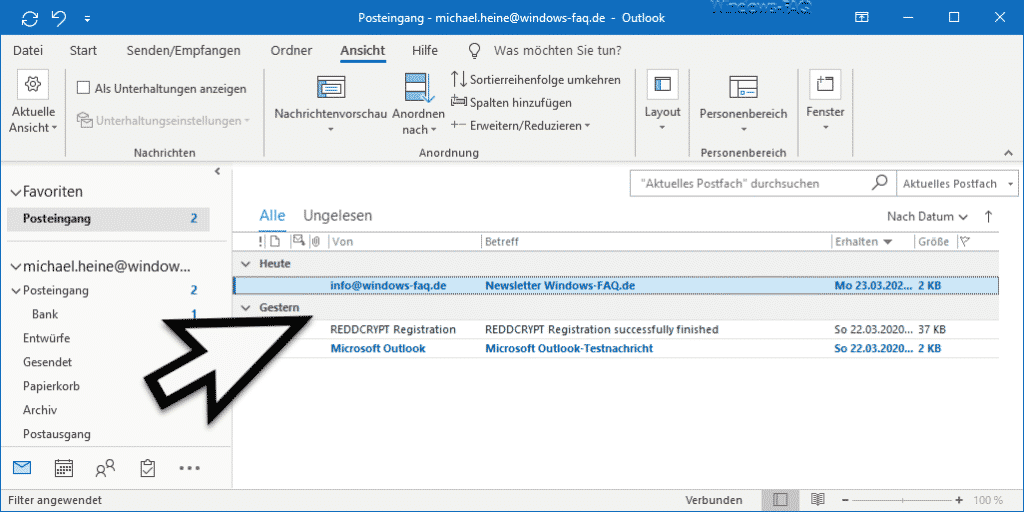Screen dimensions: 1024x512
Task: Click Sortierreihenfolge umkehren
Action: coord(536,80)
